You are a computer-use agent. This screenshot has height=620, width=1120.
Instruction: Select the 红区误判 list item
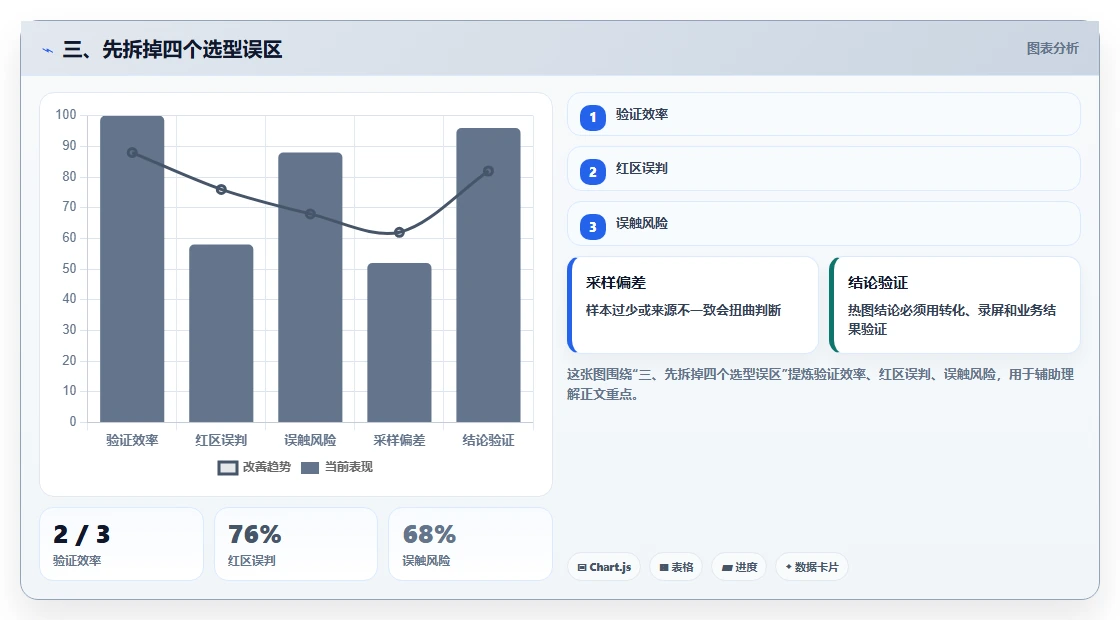point(824,169)
